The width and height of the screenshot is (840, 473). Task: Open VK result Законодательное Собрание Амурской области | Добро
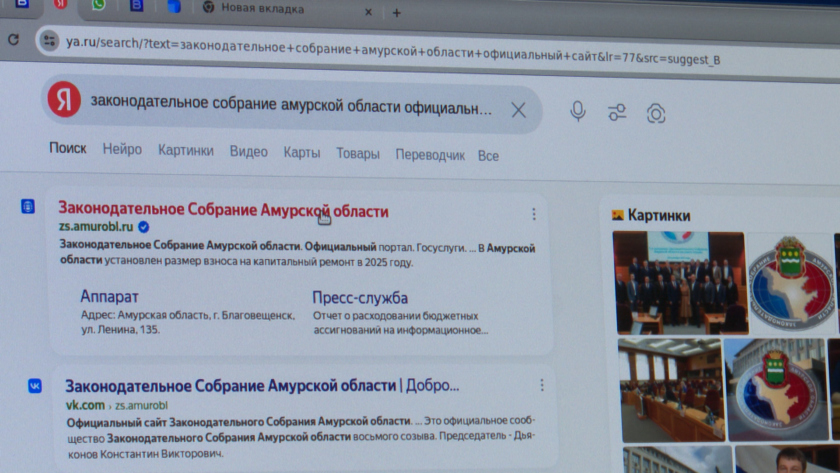[262, 386]
